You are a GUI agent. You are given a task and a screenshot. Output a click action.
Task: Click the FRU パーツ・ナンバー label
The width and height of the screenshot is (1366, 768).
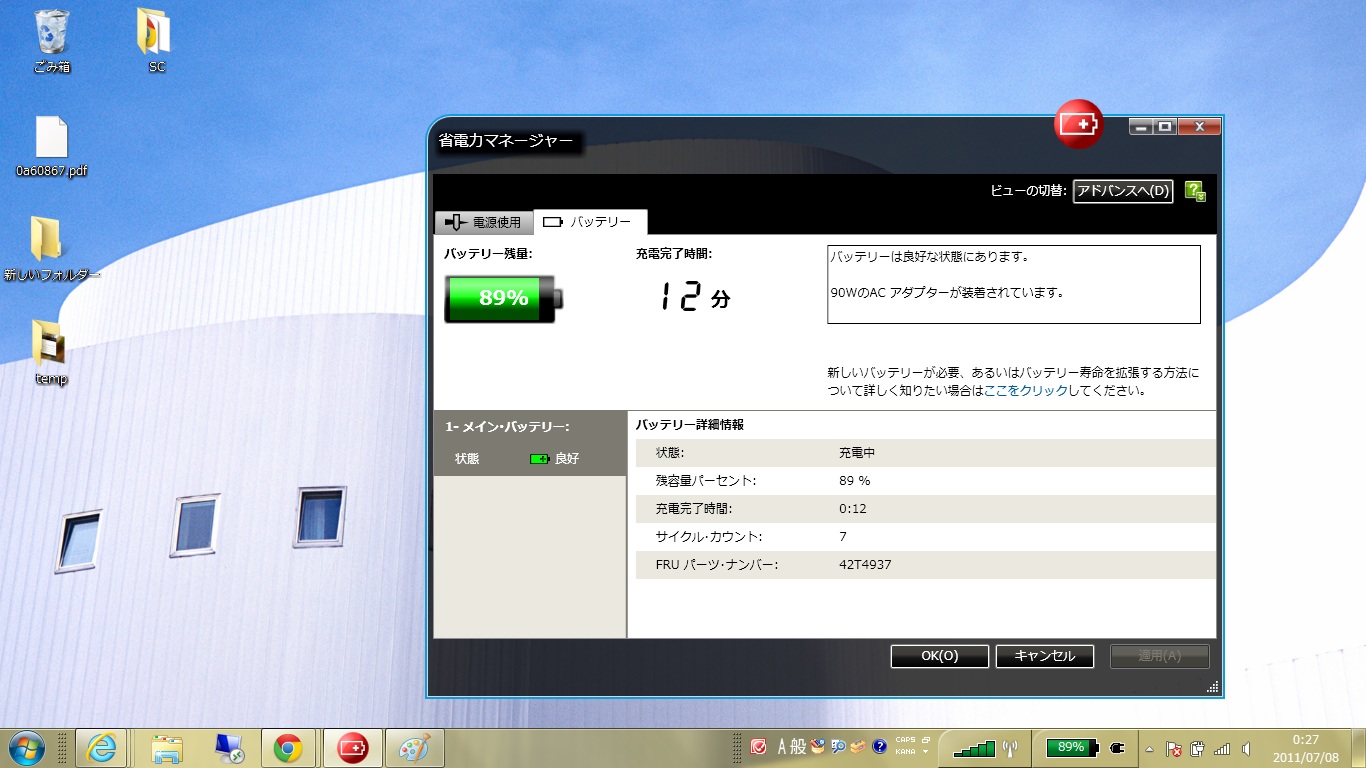(x=717, y=565)
